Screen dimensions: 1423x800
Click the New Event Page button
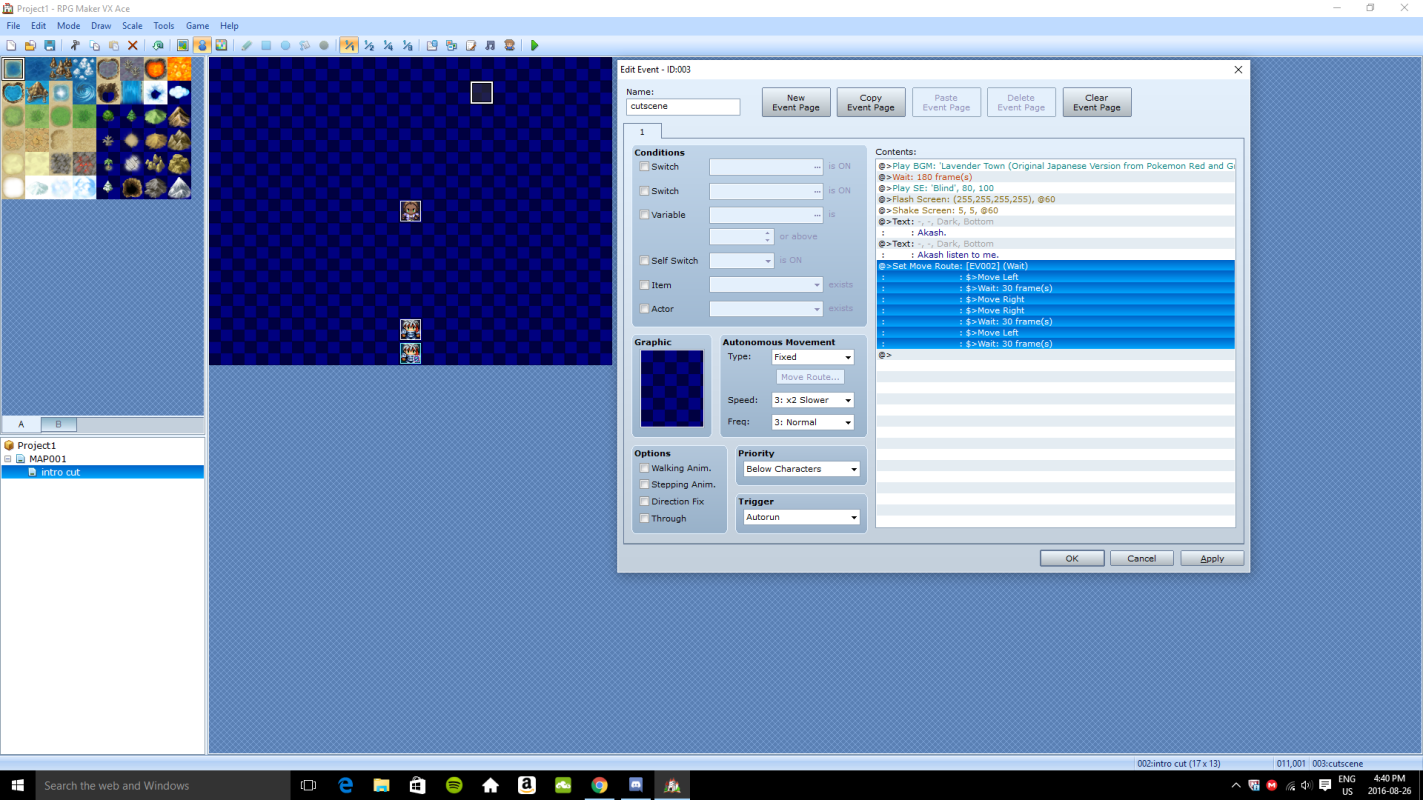[796, 102]
